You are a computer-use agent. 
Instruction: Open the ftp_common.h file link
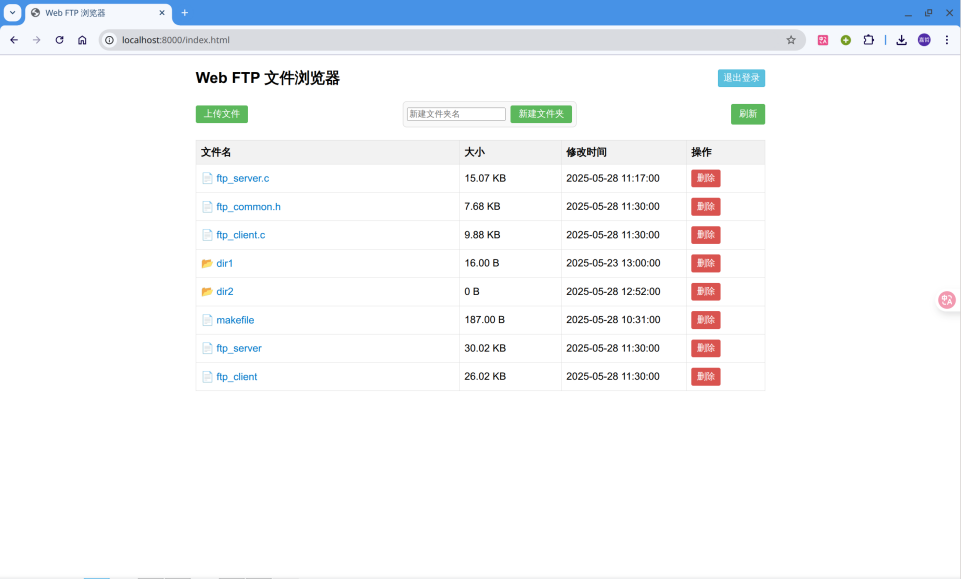[246, 206]
